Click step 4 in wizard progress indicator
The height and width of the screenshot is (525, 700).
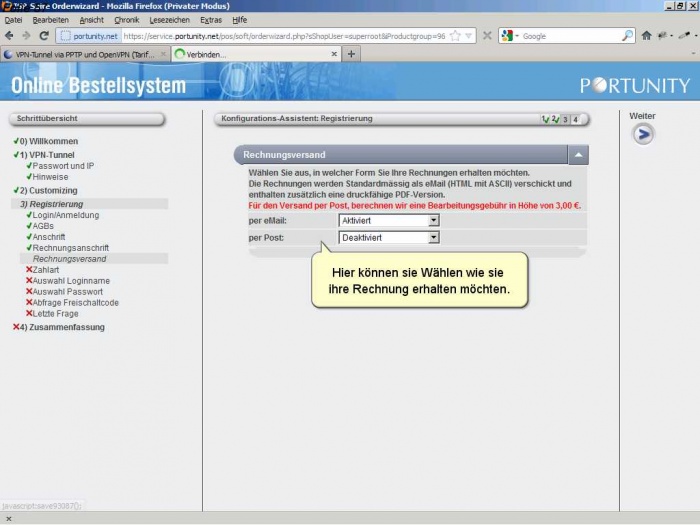[x=575, y=120]
